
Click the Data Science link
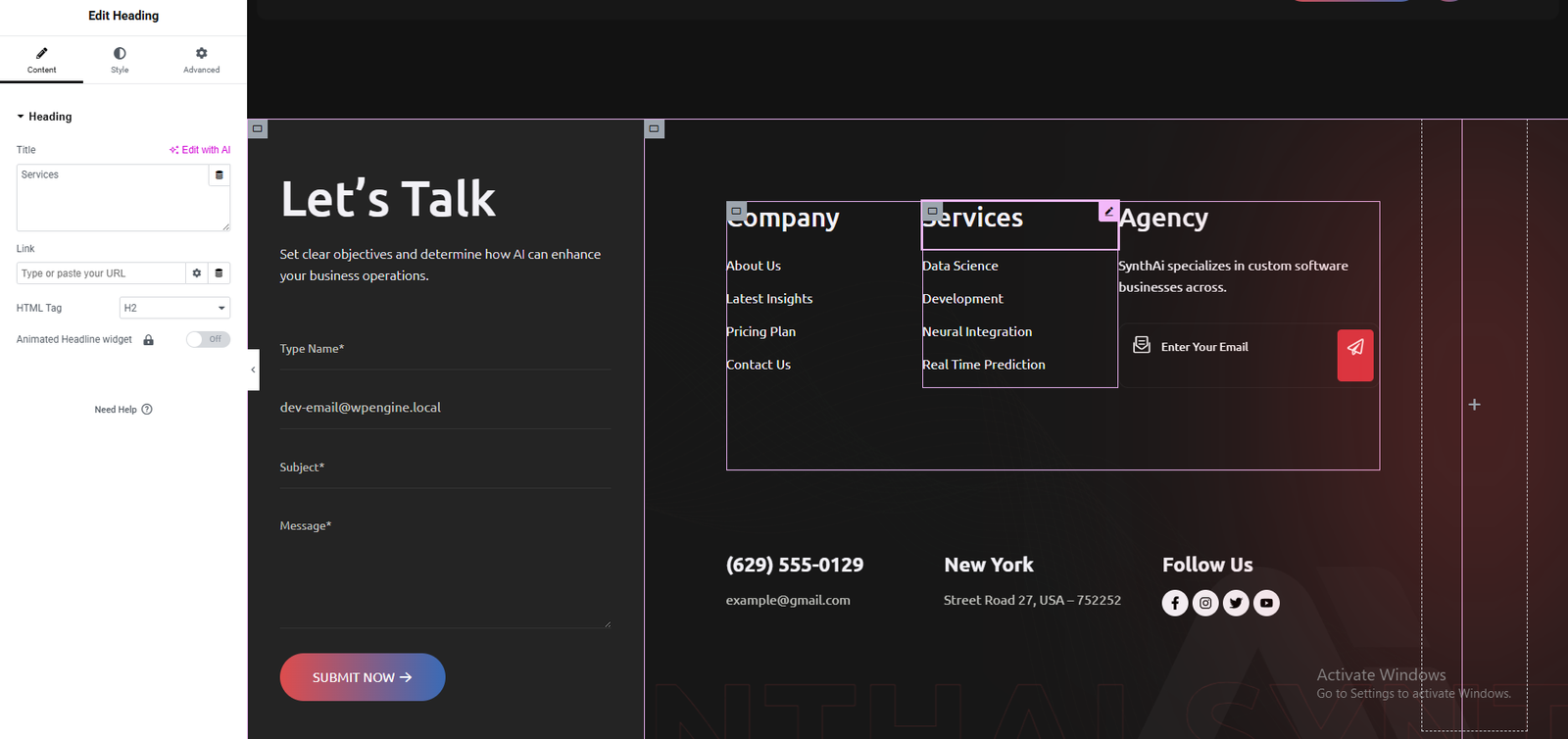(x=960, y=266)
